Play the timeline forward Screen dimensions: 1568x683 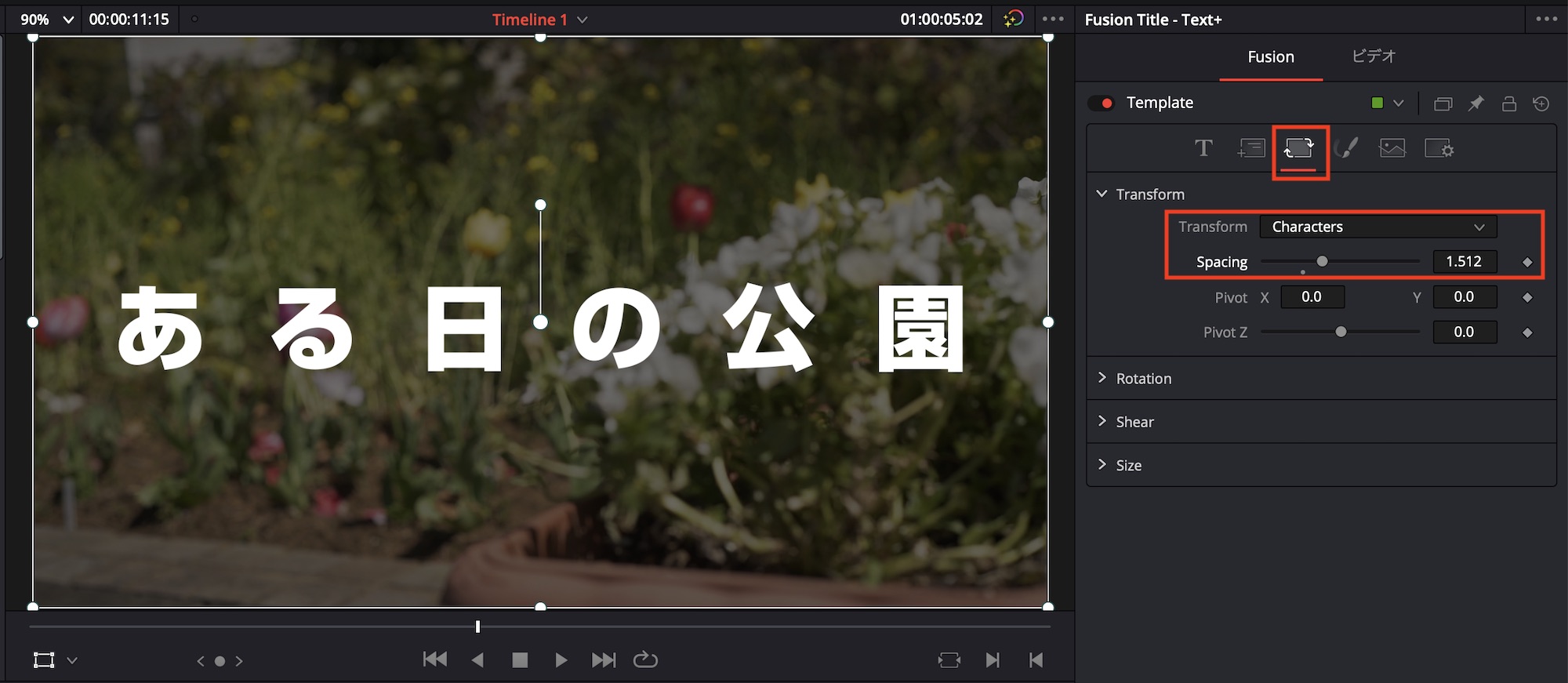pos(561,659)
